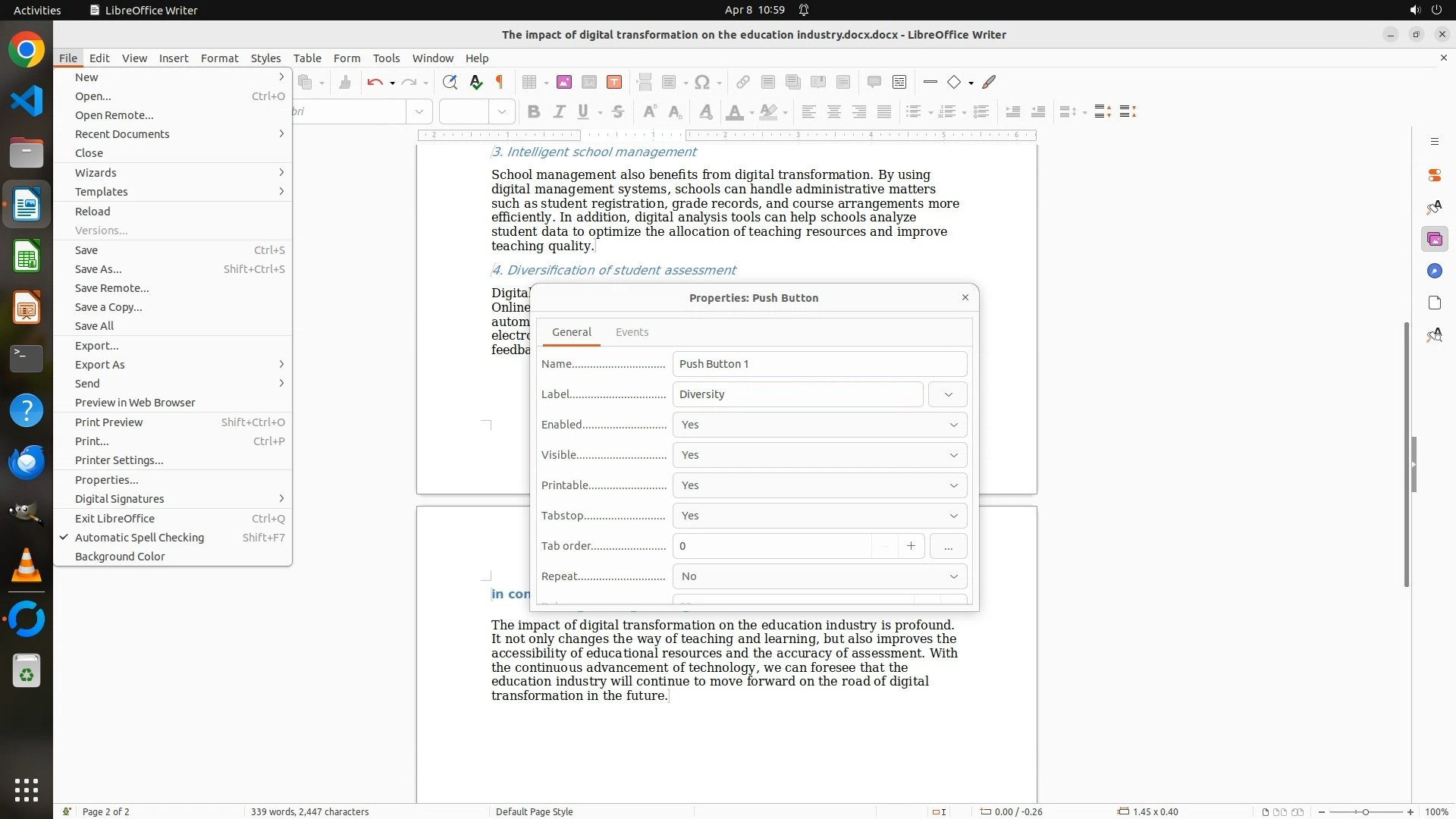The image size is (1456, 819).
Task: Toggle Italic formatting button
Action: pyautogui.click(x=559, y=111)
